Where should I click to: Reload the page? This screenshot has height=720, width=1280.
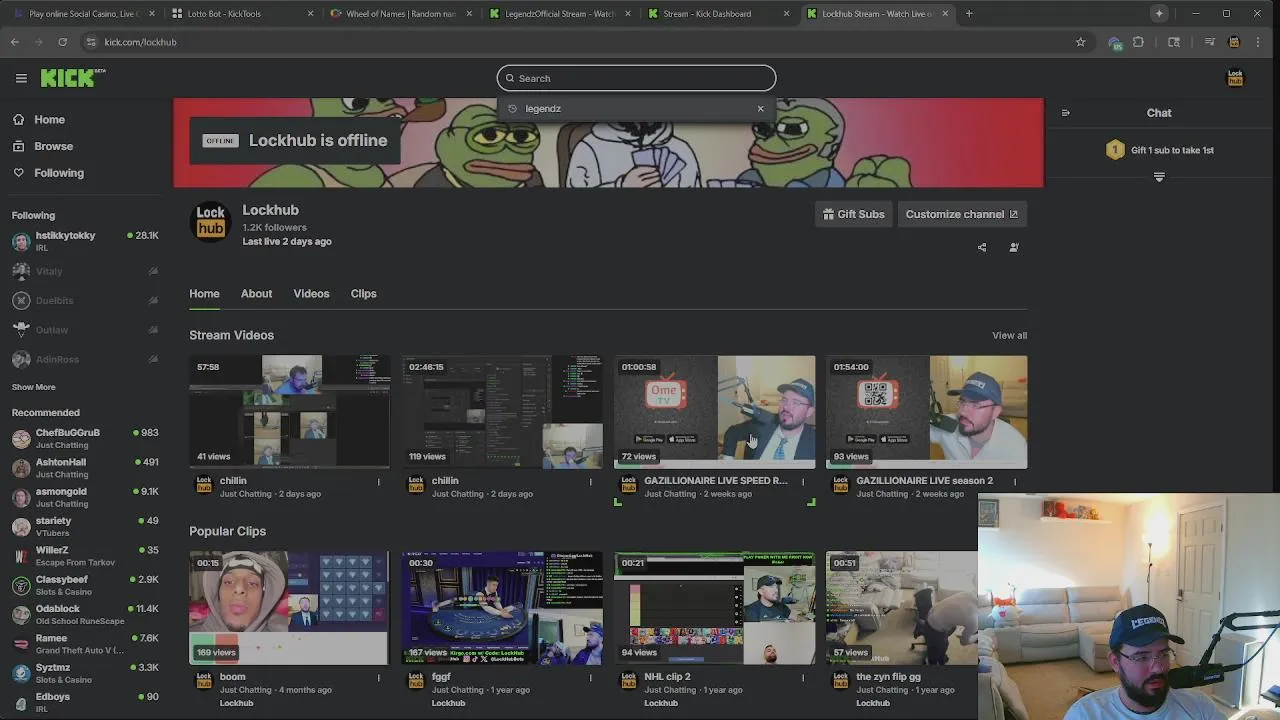[62, 42]
